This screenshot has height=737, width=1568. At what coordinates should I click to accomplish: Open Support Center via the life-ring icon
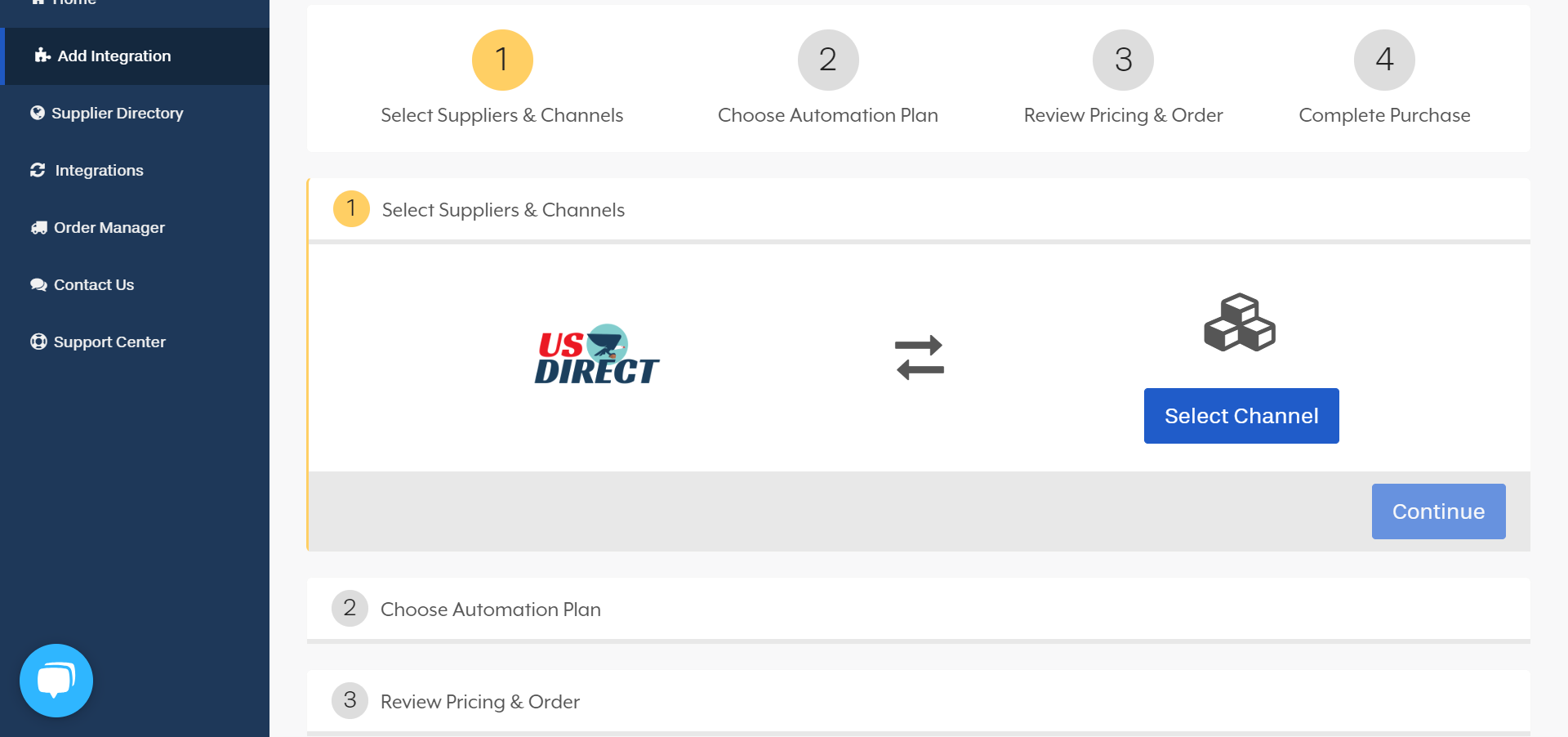38,342
